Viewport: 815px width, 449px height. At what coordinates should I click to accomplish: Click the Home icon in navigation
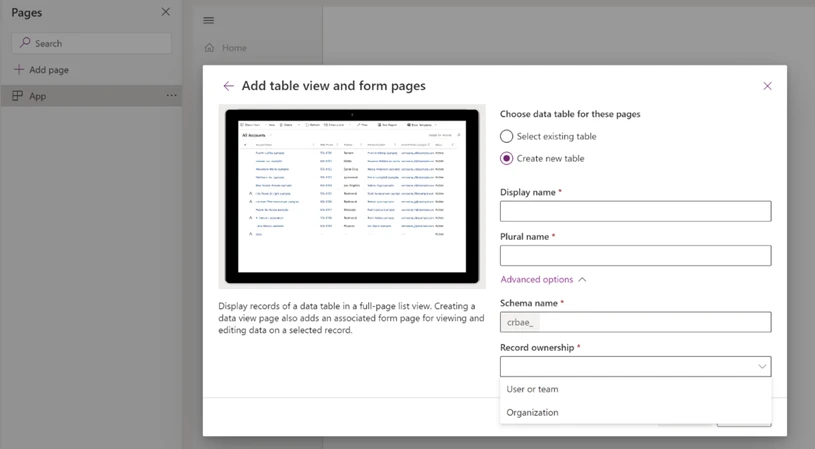(209, 48)
